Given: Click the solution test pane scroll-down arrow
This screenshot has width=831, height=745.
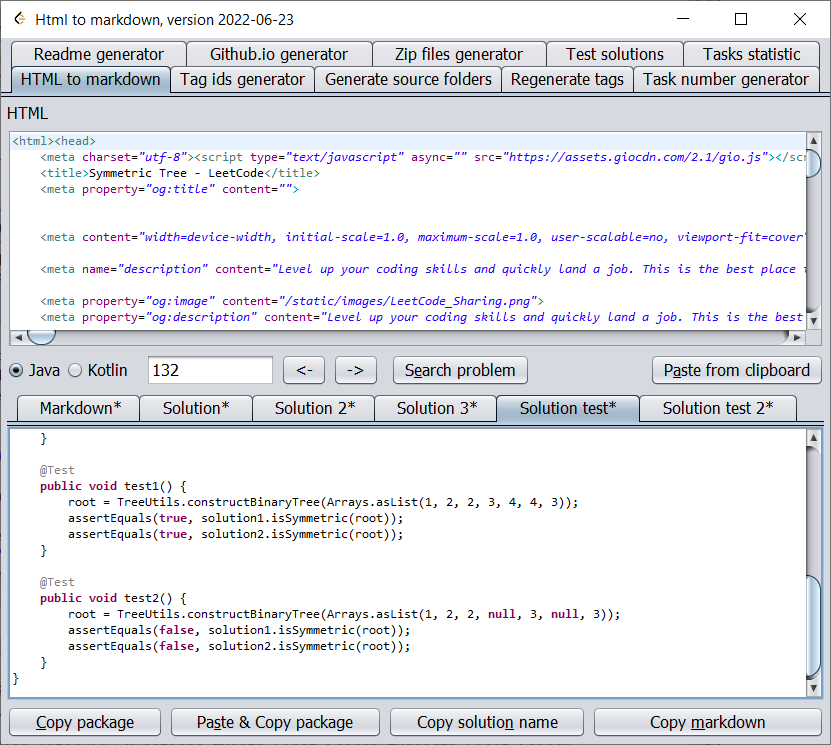Looking at the screenshot, I should tap(814, 688).
